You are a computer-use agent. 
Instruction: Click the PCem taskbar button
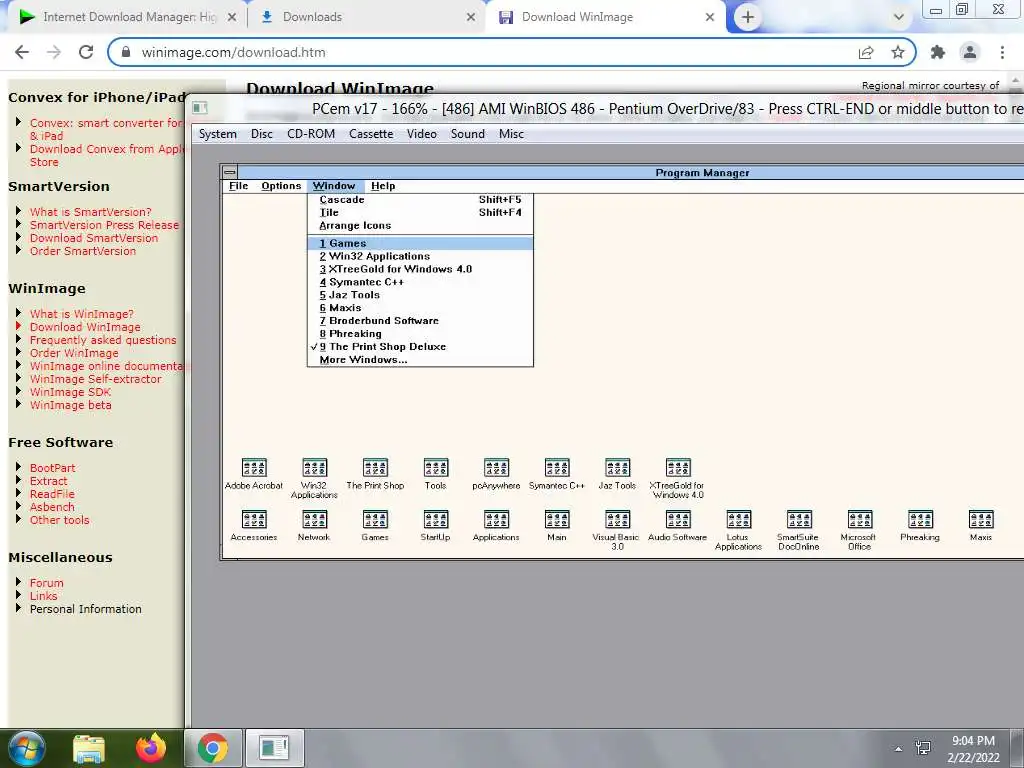pyautogui.click(x=274, y=748)
